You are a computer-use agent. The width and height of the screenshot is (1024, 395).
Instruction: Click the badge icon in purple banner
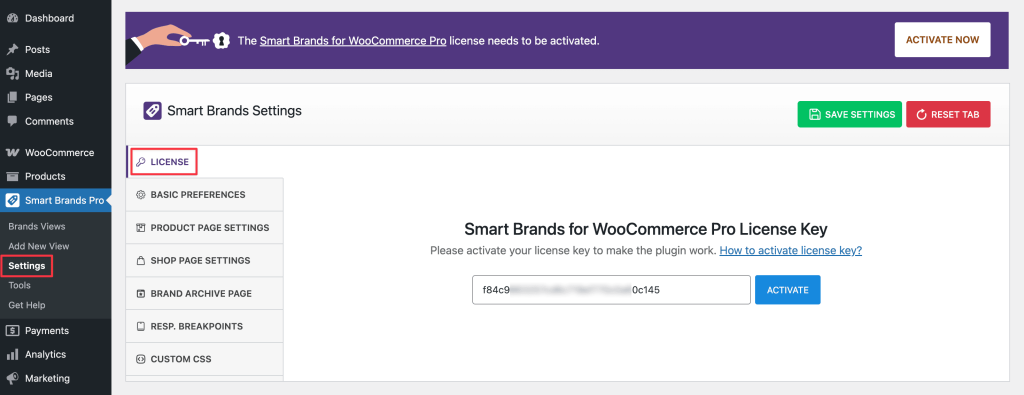coord(222,40)
